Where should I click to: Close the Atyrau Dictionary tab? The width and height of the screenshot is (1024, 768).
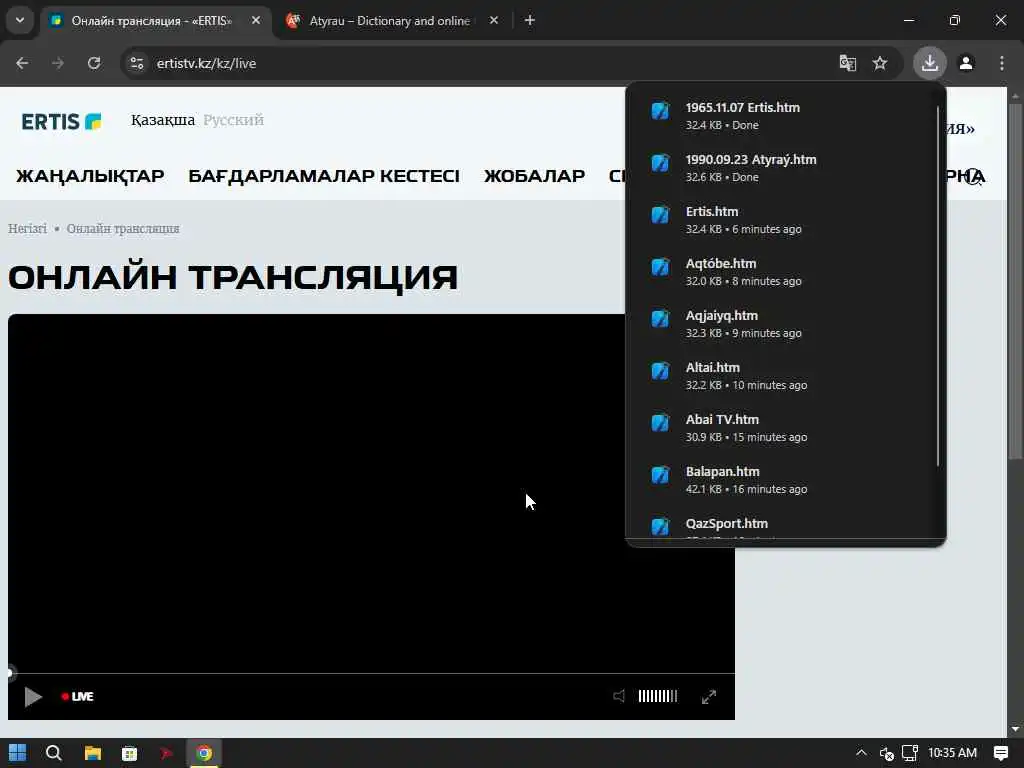pos(494,20)
